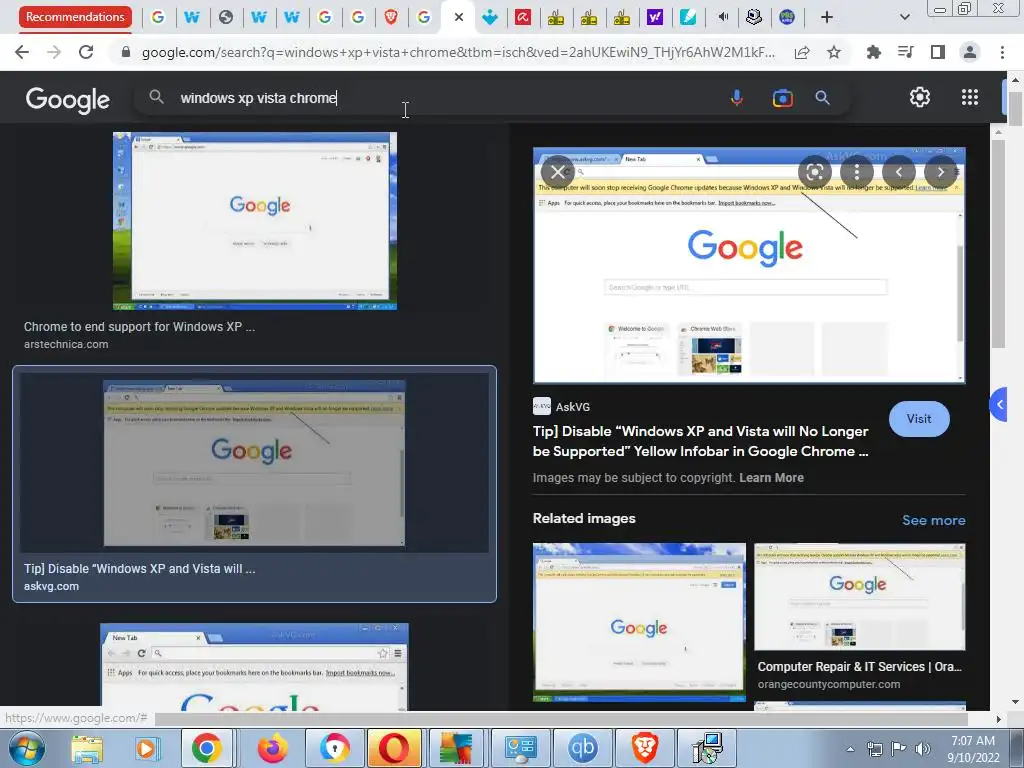Select the highlighted askvg infobar thumbnail

254,463
